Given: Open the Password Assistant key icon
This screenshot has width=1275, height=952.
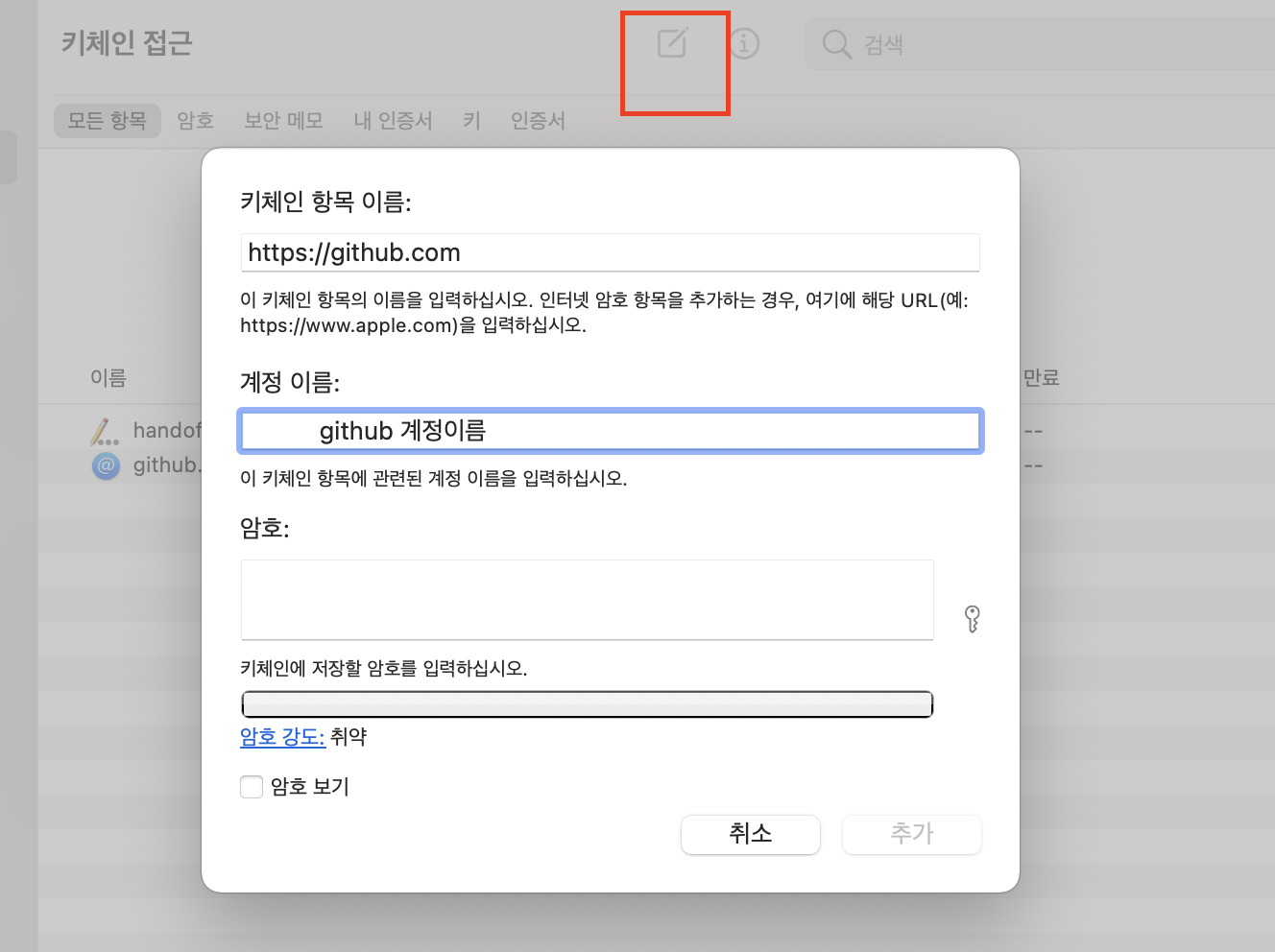Looking at the screenshot, I should click(x=972, y=619).
